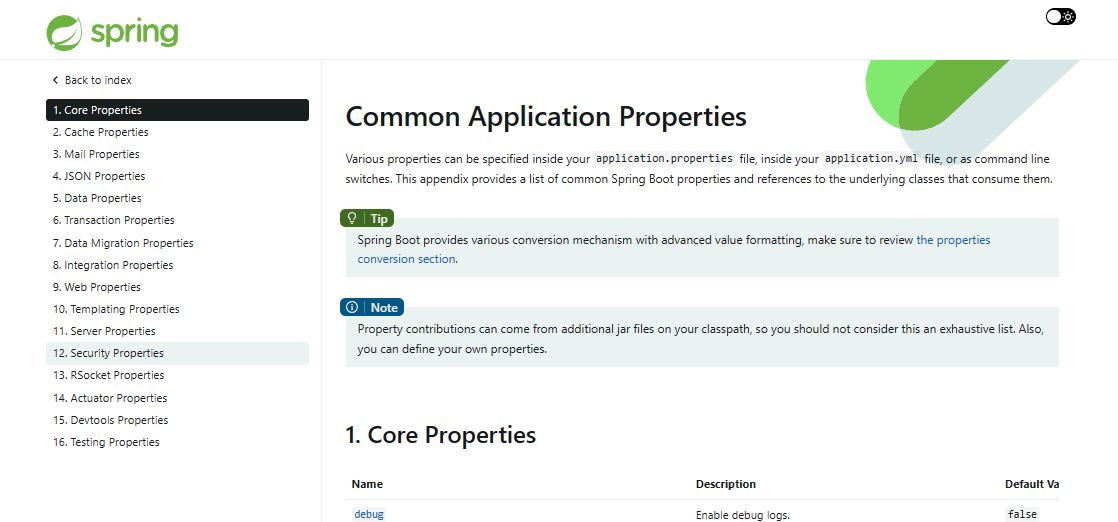Image resolution: width=1118 pixels, height=522 pixels.
Task: Click the Back to index chevron
Action: coord(55,80)
